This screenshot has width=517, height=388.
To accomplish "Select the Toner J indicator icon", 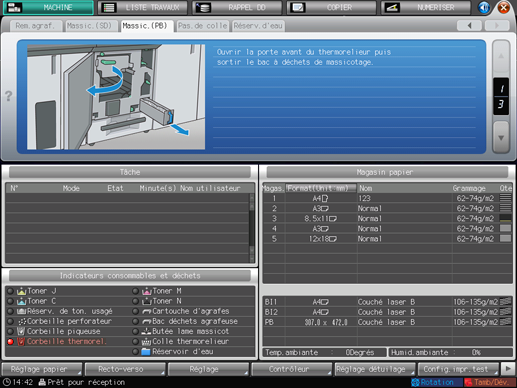I will [x=21, y=291].
